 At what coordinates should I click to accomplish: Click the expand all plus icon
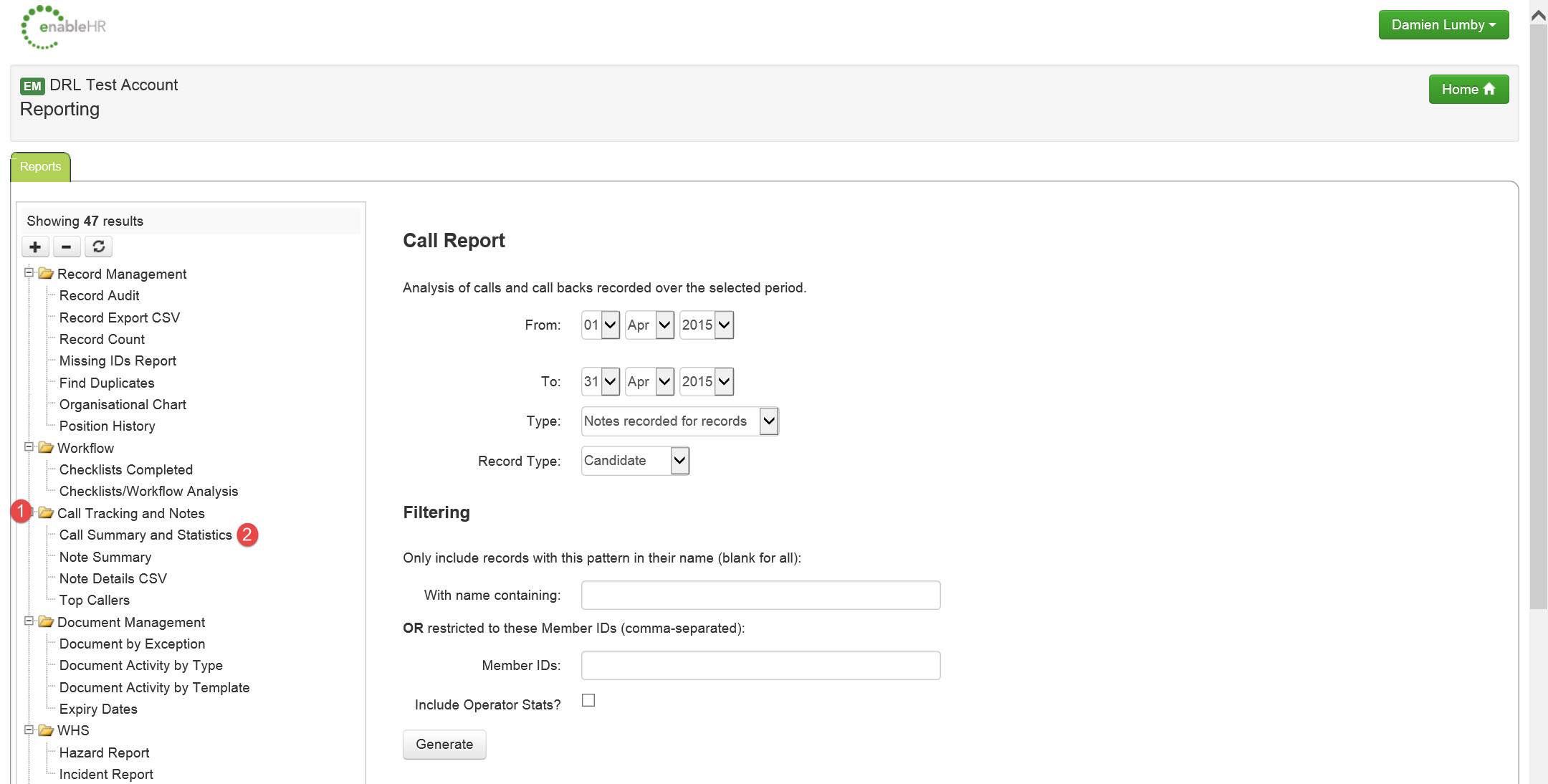pyautogui.click(x=35, y=247)
